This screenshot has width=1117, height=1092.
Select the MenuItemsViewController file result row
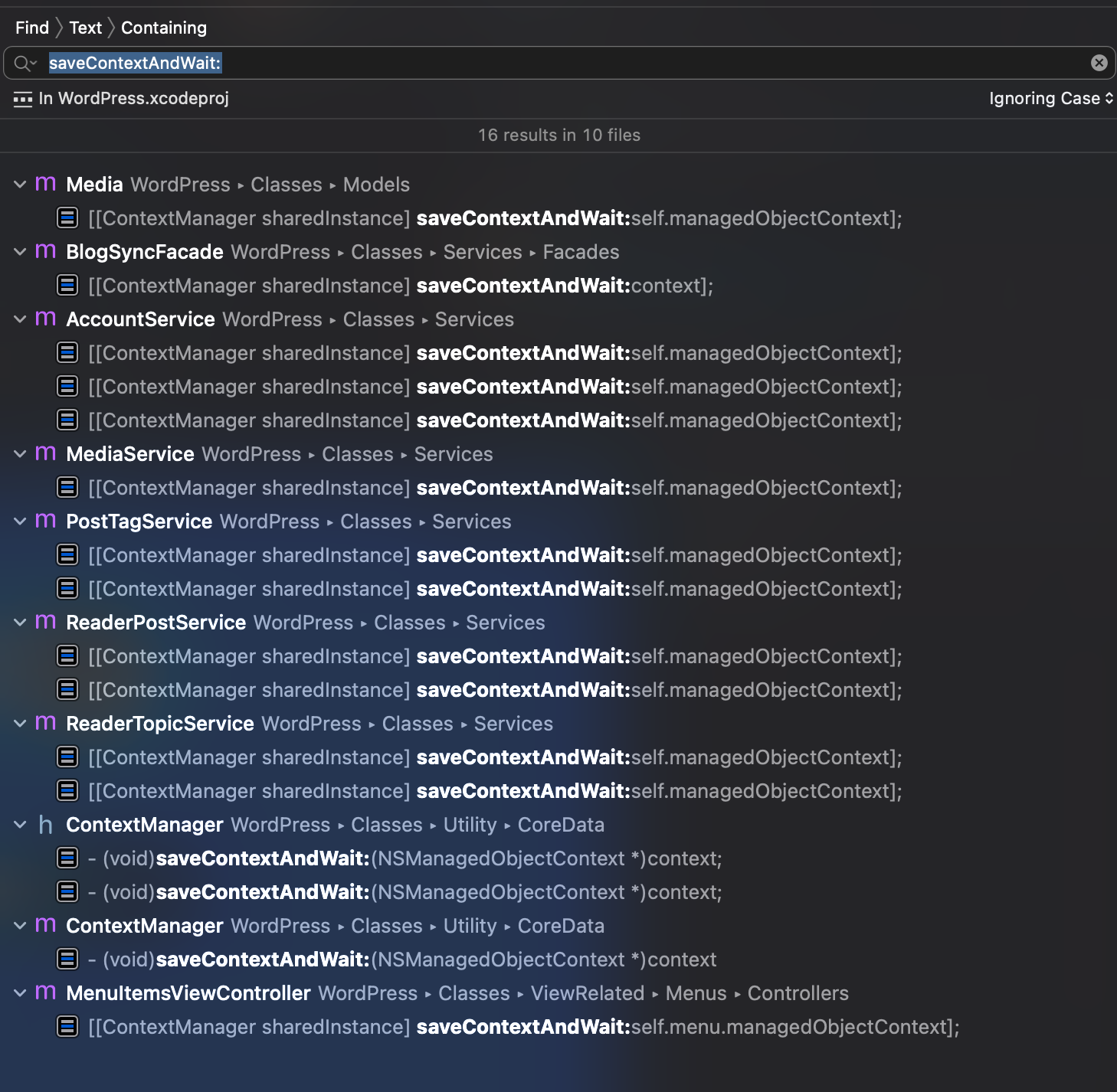[x=558, y=993]
